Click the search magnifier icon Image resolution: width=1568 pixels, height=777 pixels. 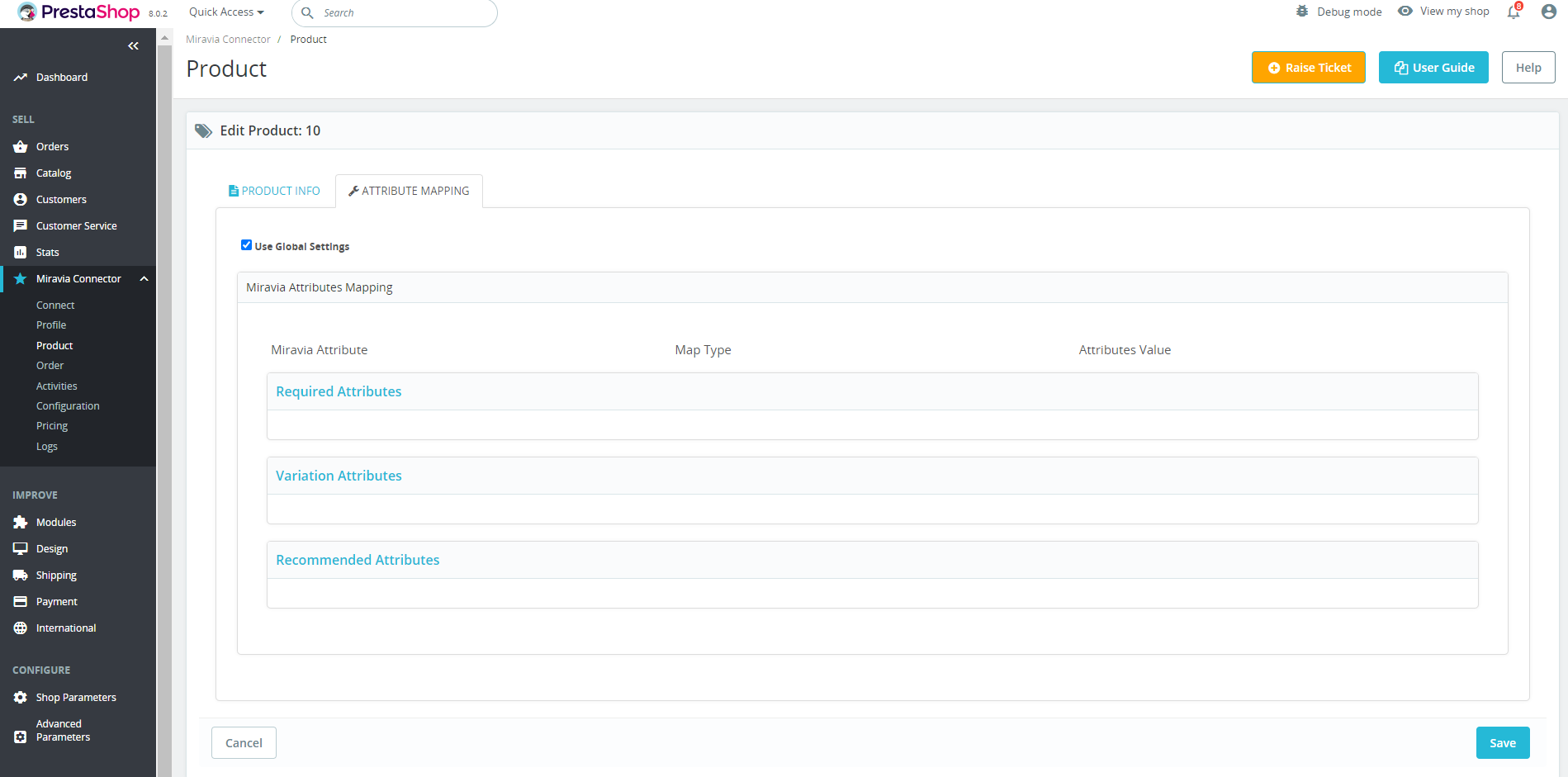coord(307,13)
